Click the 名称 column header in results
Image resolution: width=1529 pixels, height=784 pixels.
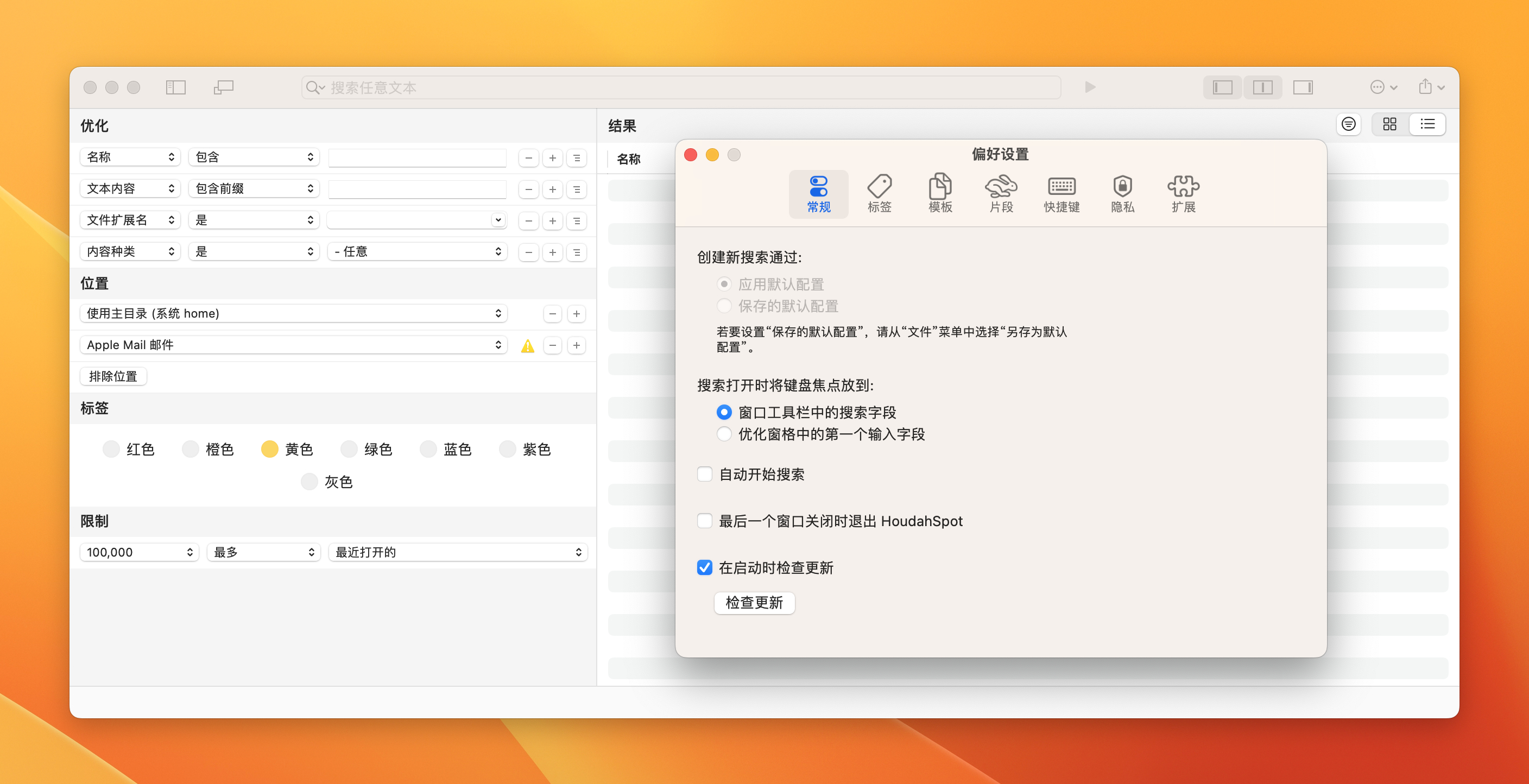(x=629, y=159)
